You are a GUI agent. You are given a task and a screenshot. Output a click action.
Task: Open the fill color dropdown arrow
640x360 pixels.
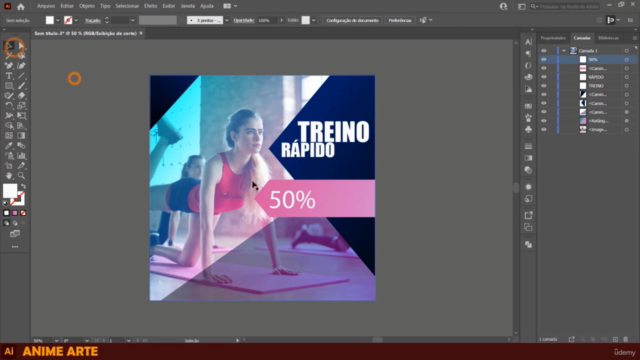[58, 20]
